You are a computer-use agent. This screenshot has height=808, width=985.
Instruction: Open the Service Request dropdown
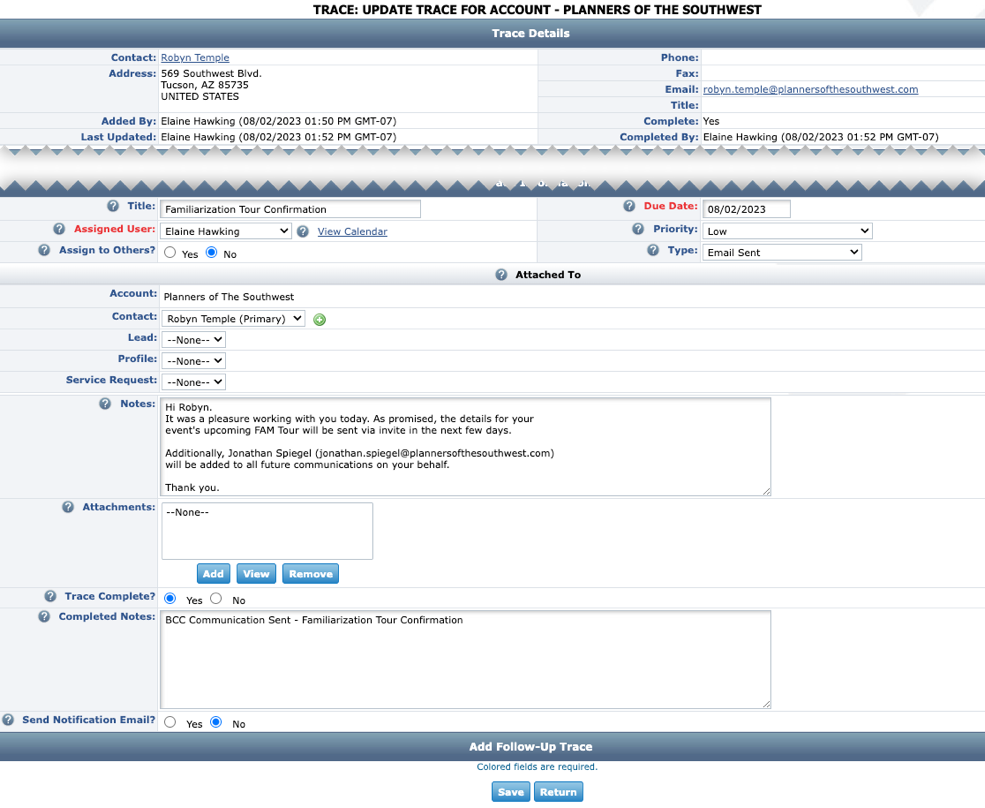193,382
